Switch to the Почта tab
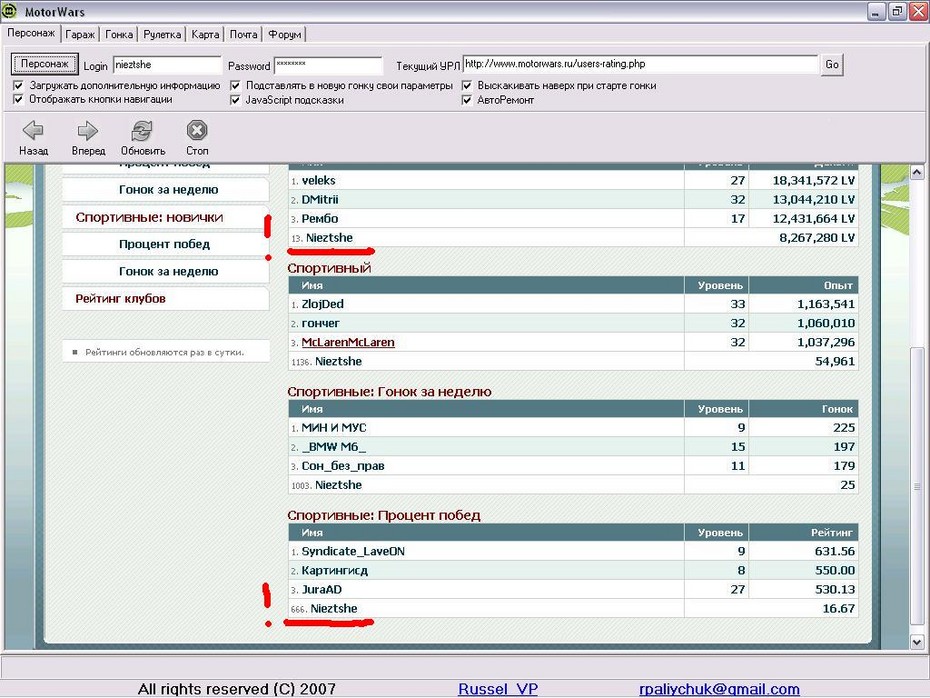930x698 pixels. point(244,34)
